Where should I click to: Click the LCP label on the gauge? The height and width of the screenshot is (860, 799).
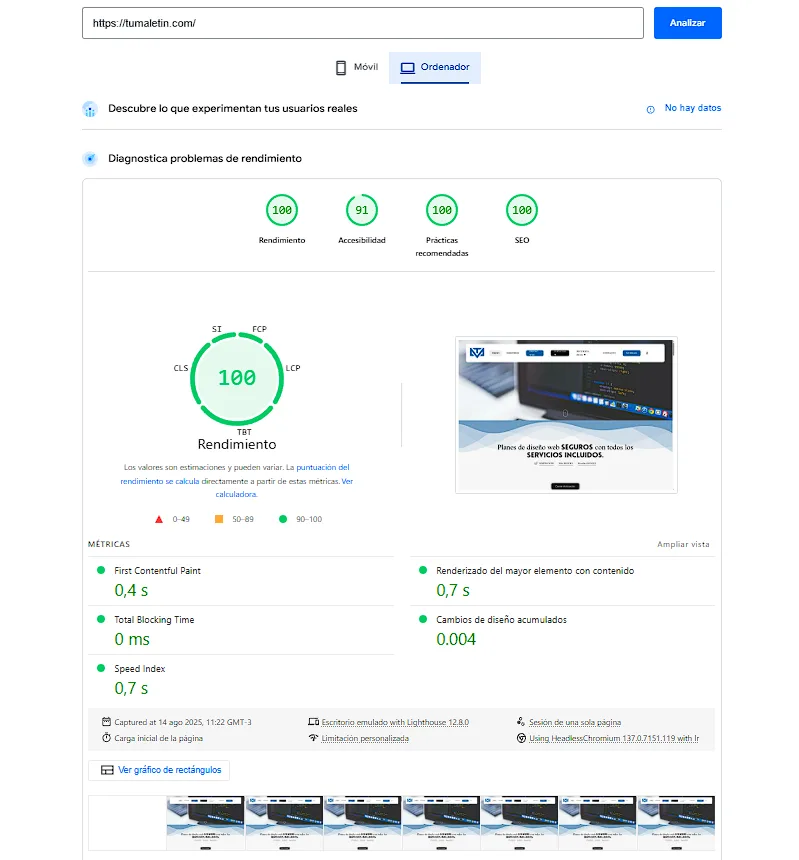(293, 368)
